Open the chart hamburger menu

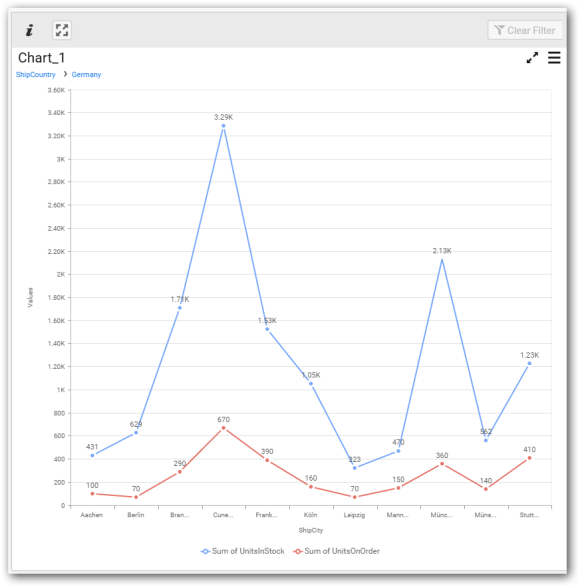click(x=554, y=58)
